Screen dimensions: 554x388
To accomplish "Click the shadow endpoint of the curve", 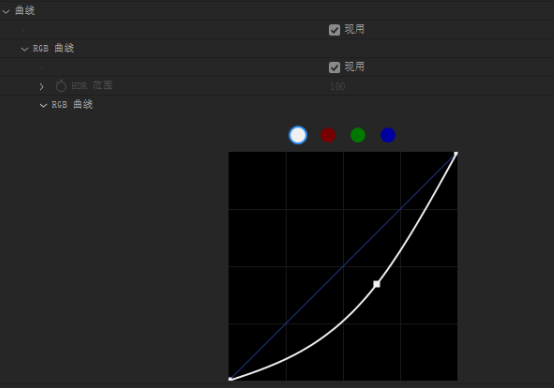I will click(230, 379).
